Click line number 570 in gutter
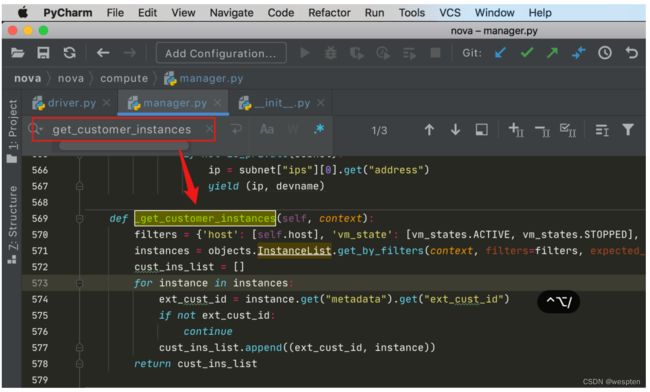This screenshot has height=392, width=650. click(x=40, y=235)
